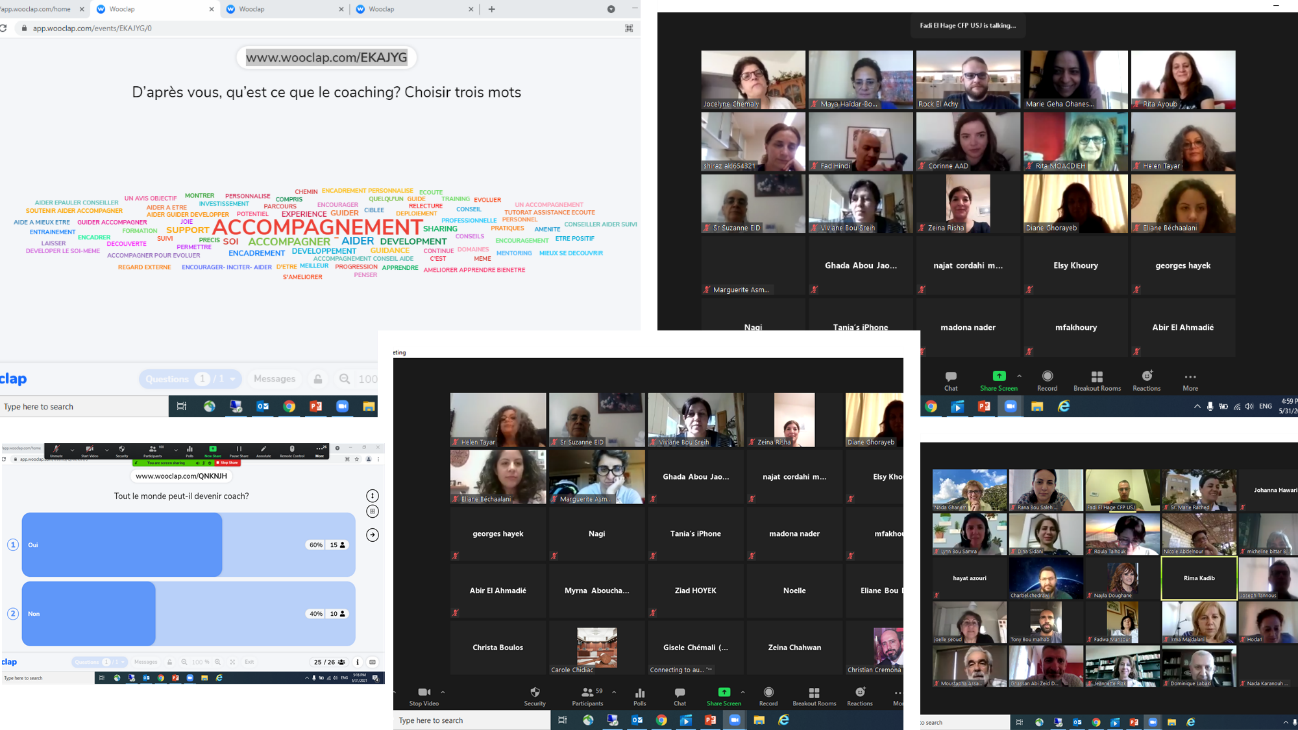
Task: Open Participants (59) in center Zoom window
Action: [587, 696]
